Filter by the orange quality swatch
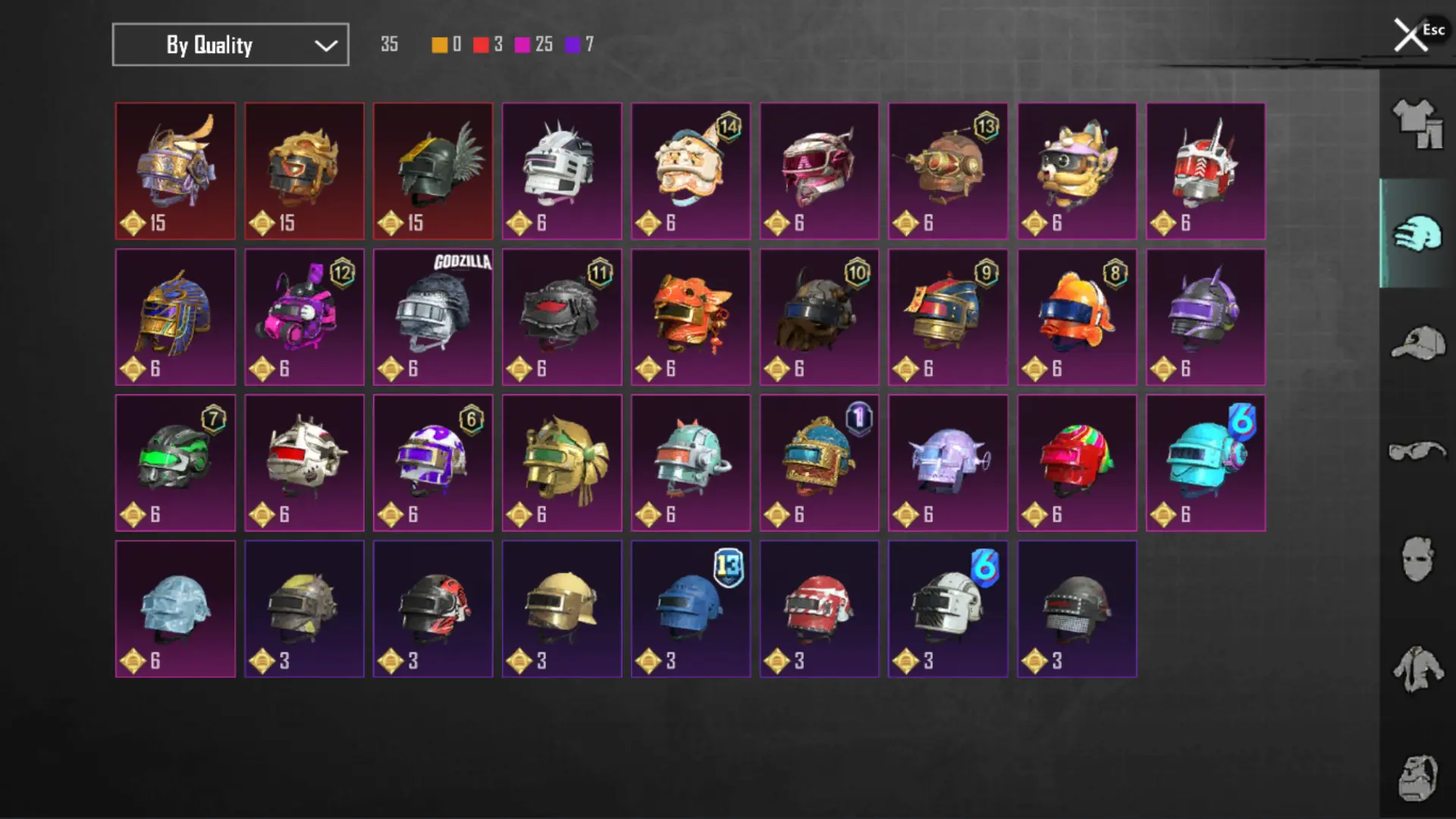 (x=440, y=45)
